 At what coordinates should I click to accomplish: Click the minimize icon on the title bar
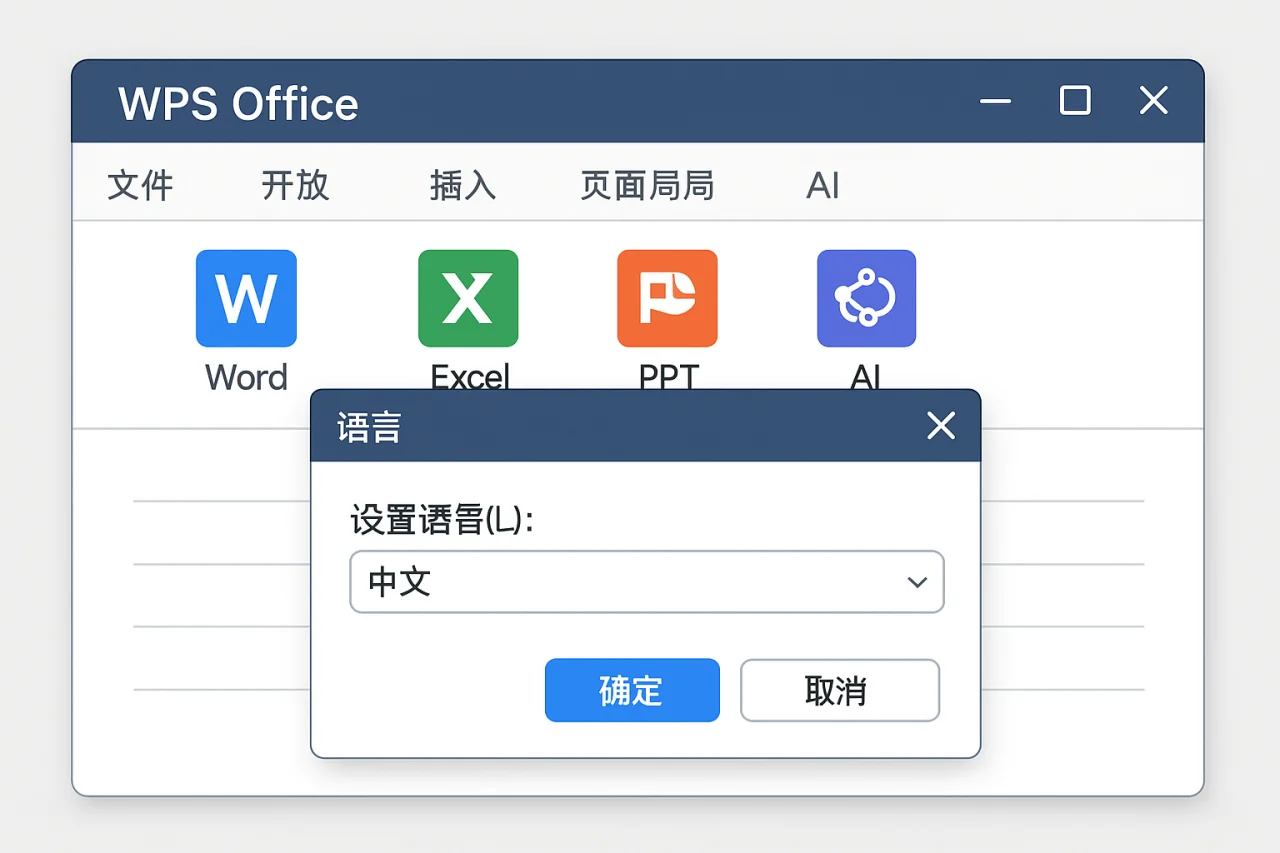point(995,101)
